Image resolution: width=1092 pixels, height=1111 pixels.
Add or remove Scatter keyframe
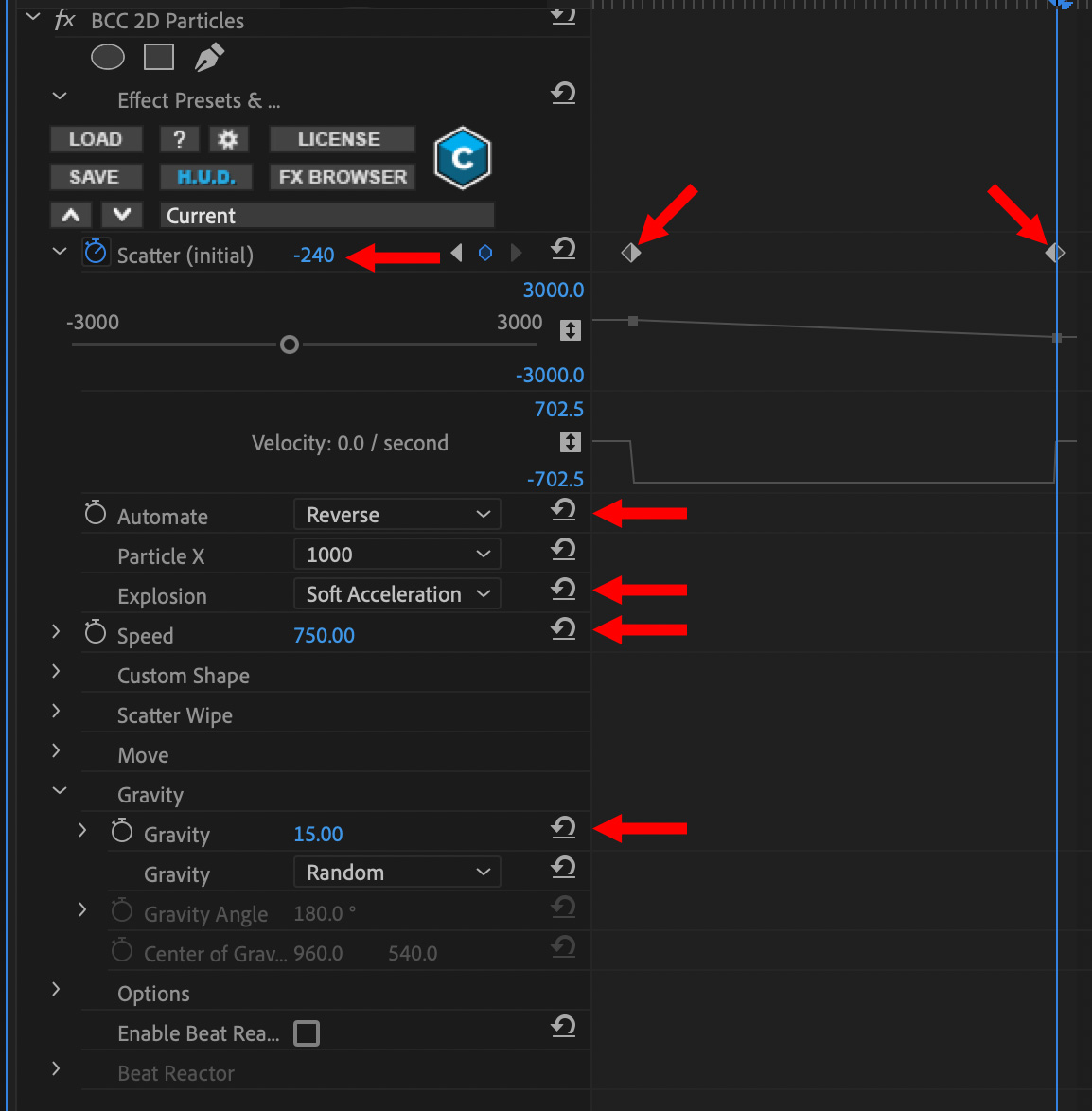(485, 254)
